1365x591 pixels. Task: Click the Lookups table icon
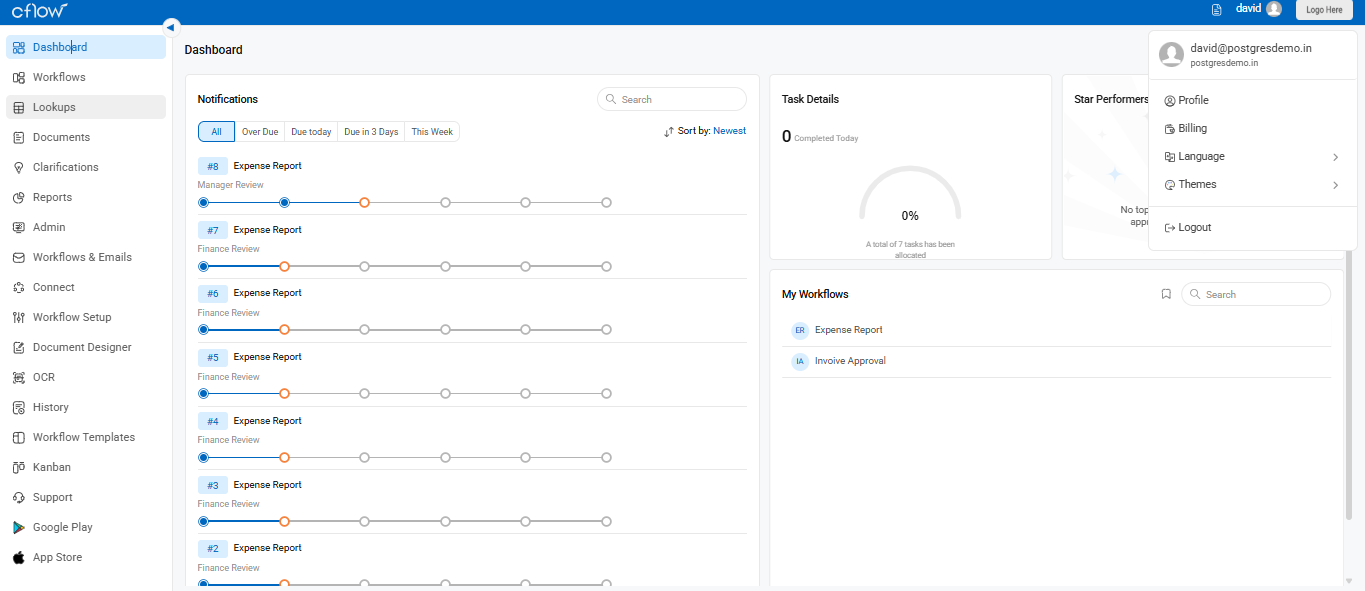coord(19,107)
